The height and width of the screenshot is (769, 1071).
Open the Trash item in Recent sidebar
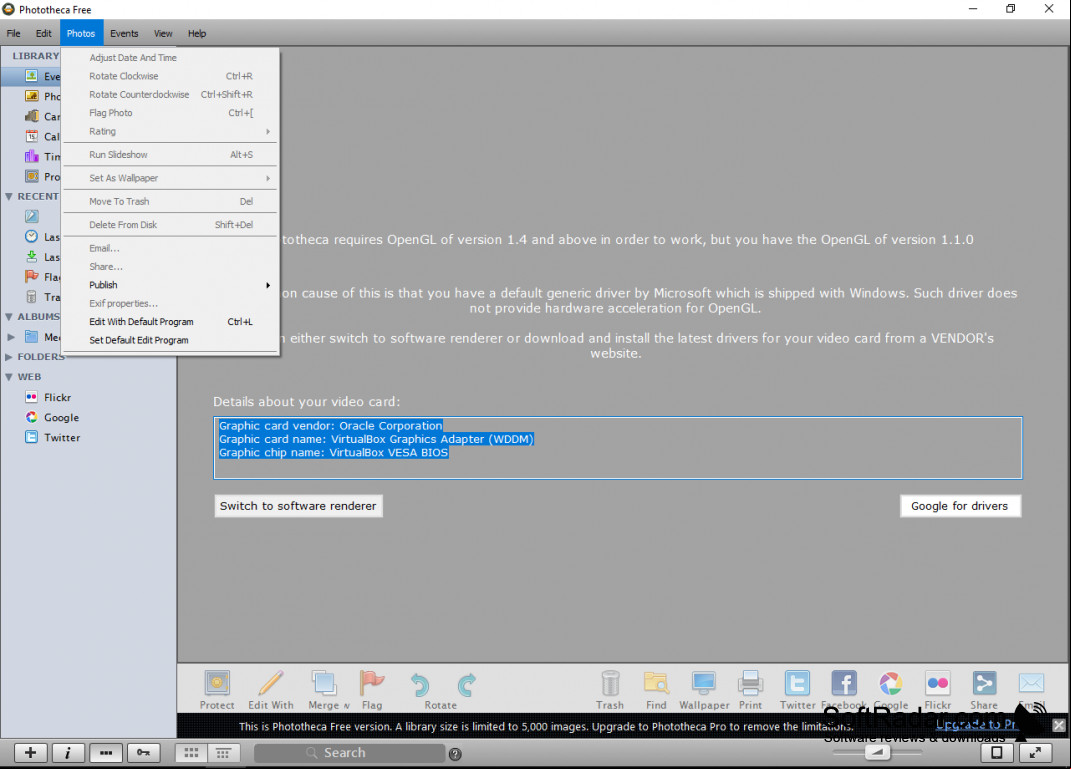point(31,296)
